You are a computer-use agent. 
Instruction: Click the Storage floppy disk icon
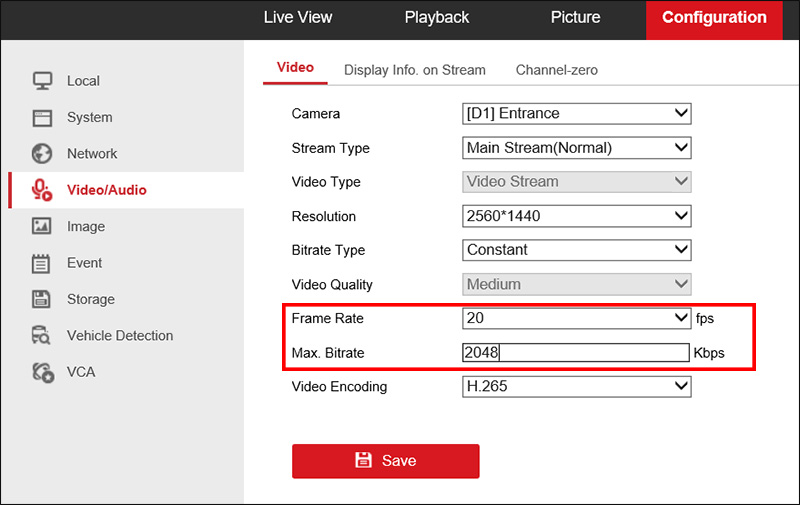42,299
